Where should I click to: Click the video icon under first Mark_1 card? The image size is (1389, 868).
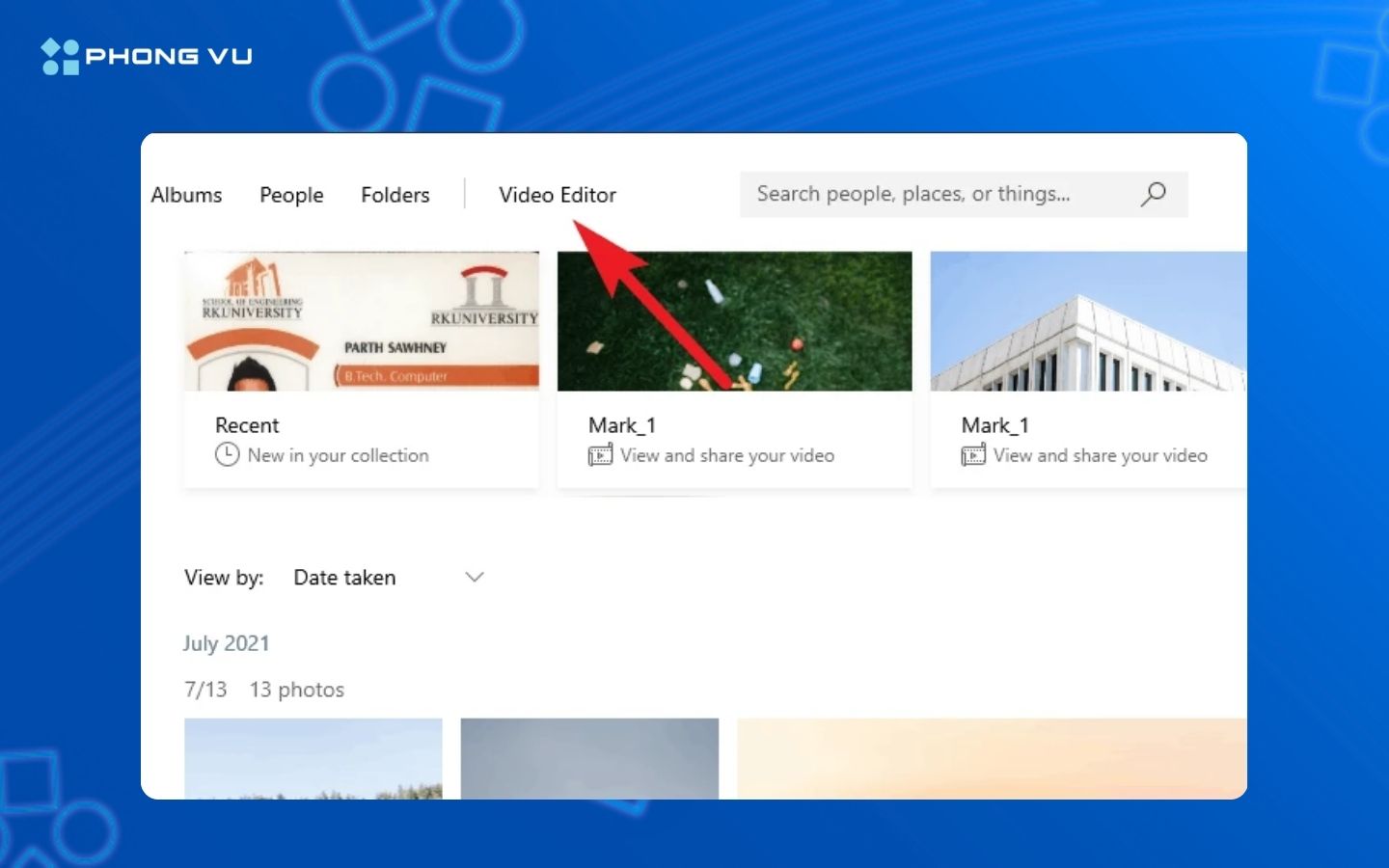(598, 454)
